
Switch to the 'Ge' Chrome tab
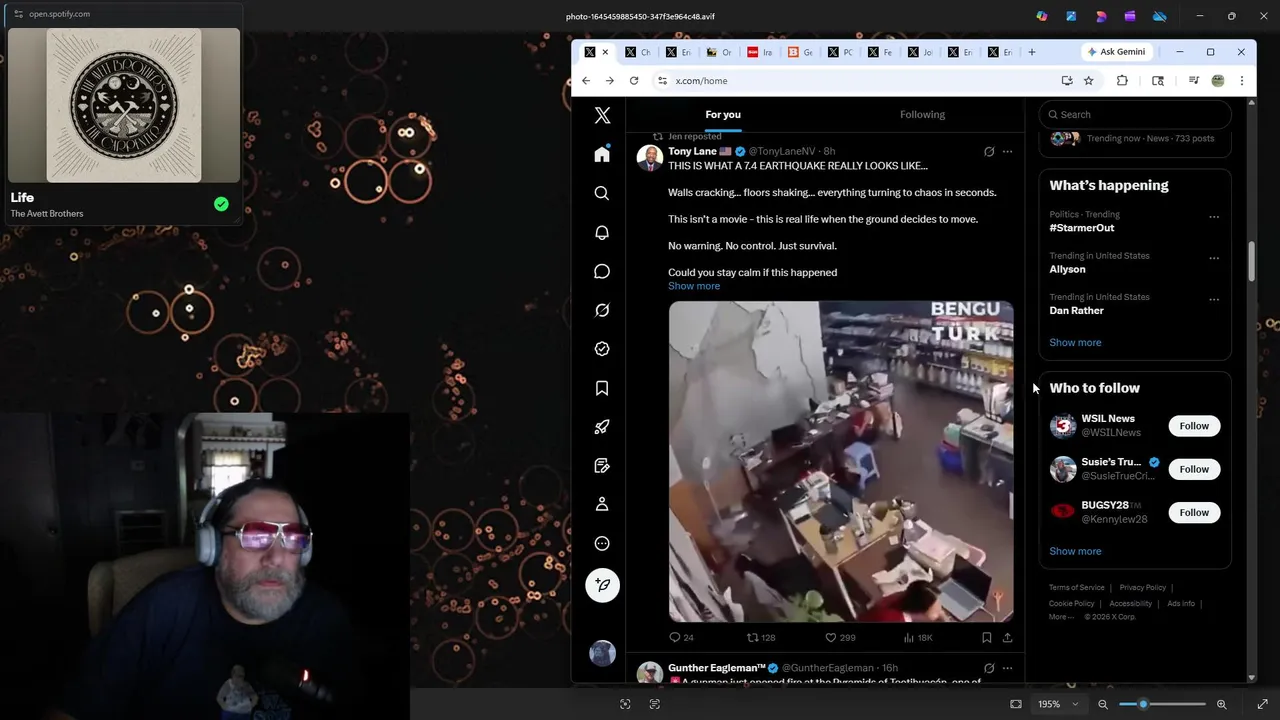(x=801, y=52)
